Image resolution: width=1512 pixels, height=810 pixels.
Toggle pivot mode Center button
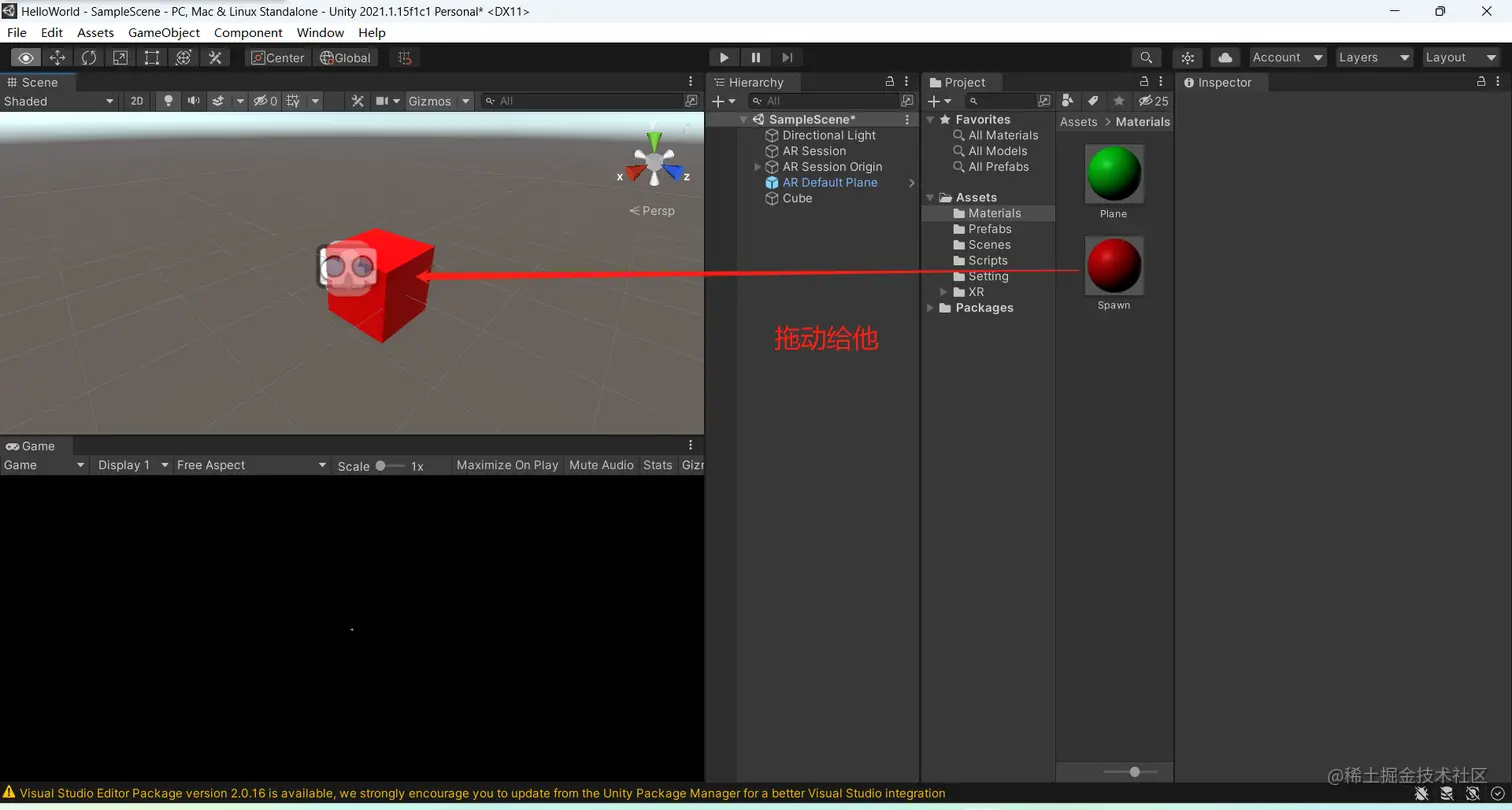click(x=277, y=58)
